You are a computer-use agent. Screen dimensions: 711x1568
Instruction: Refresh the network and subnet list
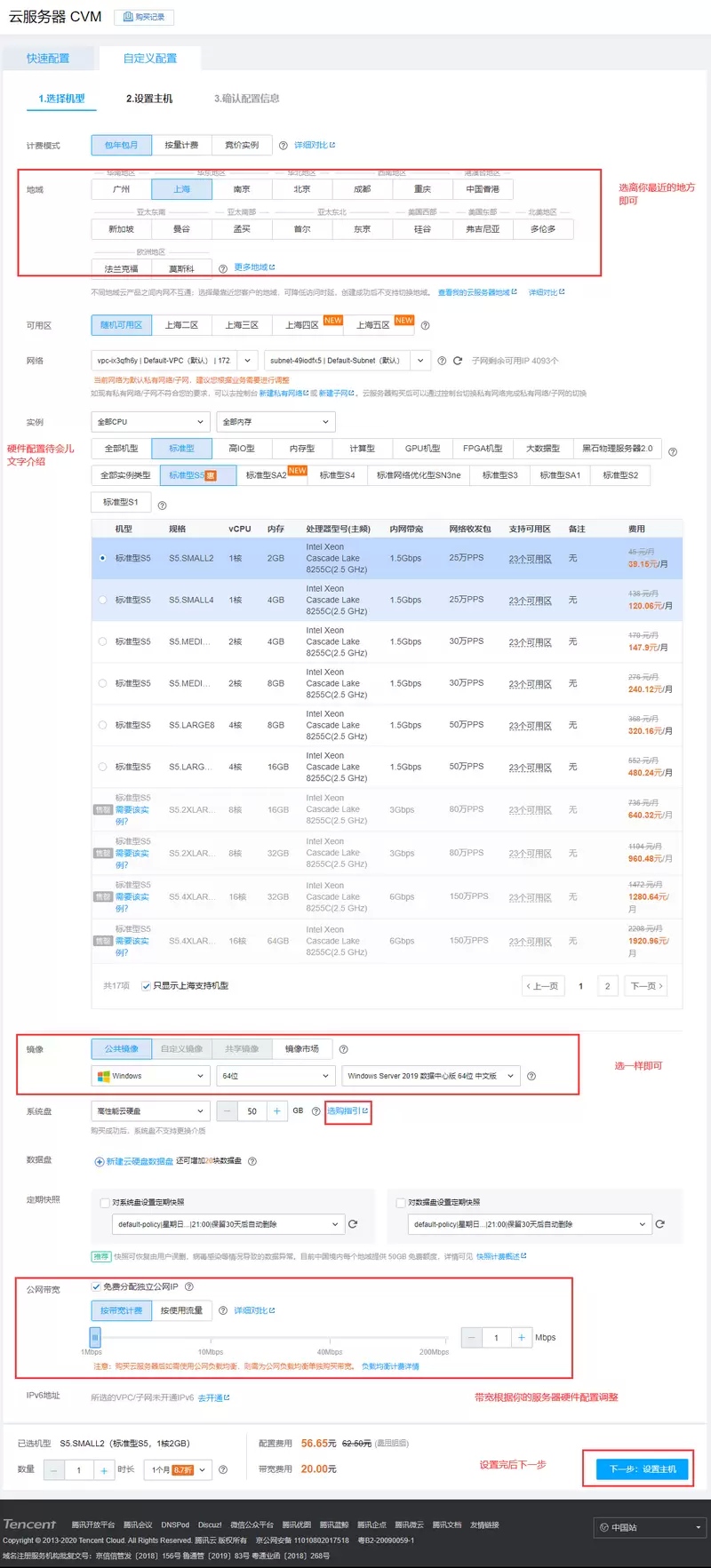point(458,361)
